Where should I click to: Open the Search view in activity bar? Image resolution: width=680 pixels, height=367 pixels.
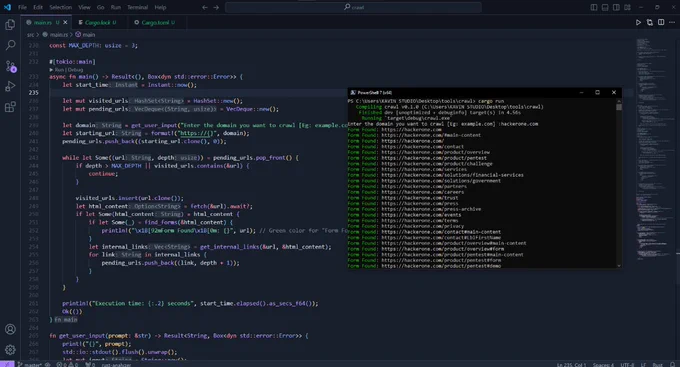[10, 45]
